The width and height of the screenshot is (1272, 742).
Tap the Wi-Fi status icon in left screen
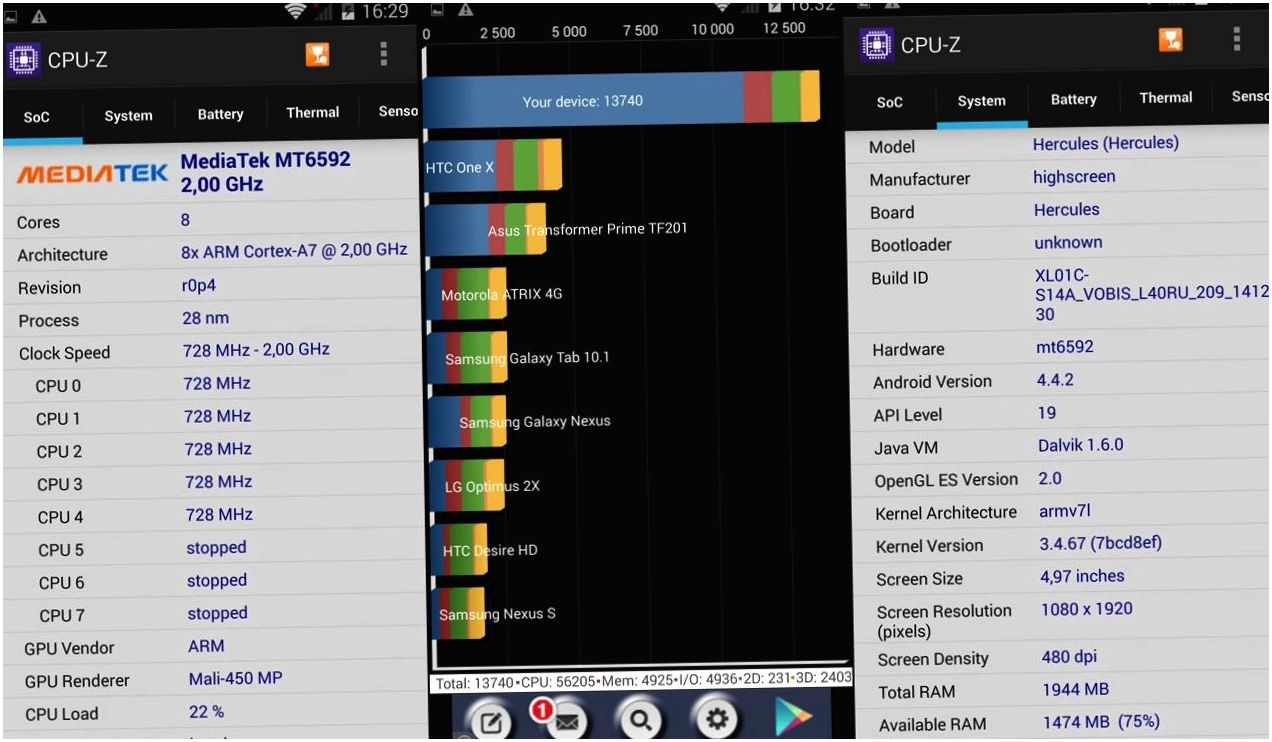(x=295, y=12)
